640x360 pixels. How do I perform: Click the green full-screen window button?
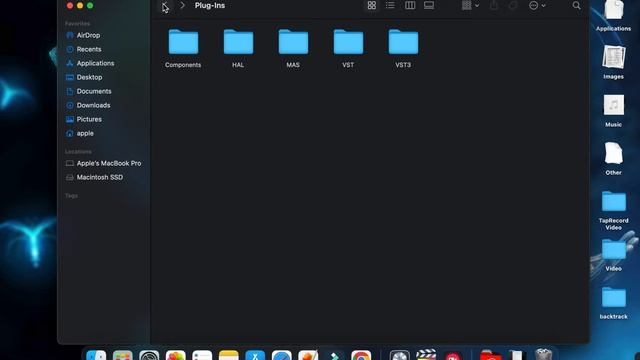click(x=90, y=6)
